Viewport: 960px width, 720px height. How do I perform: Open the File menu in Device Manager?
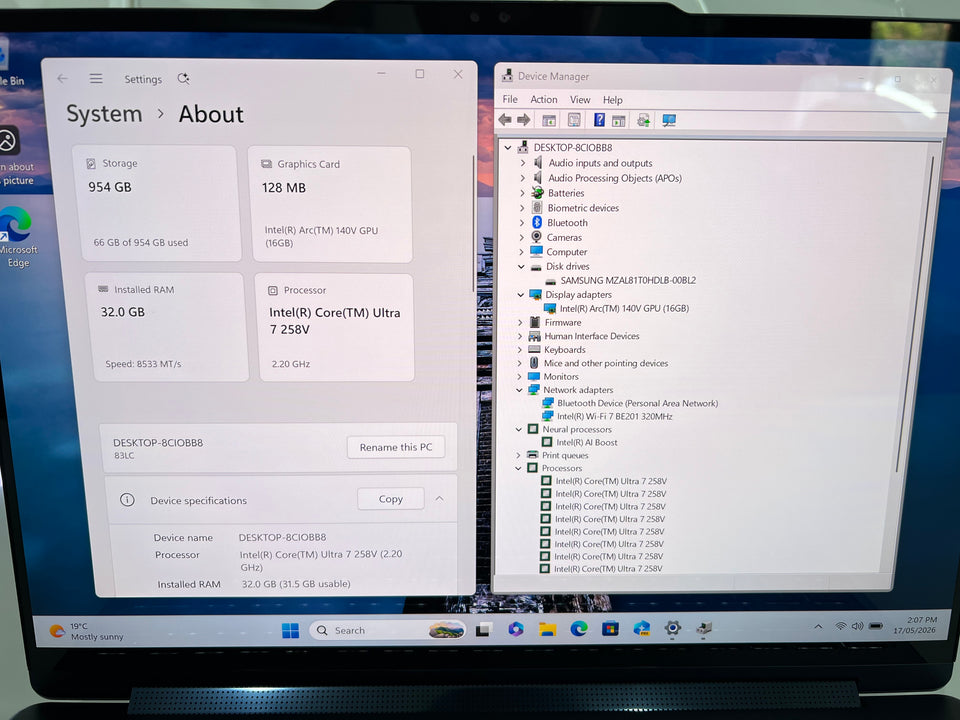tap(510, 99)
